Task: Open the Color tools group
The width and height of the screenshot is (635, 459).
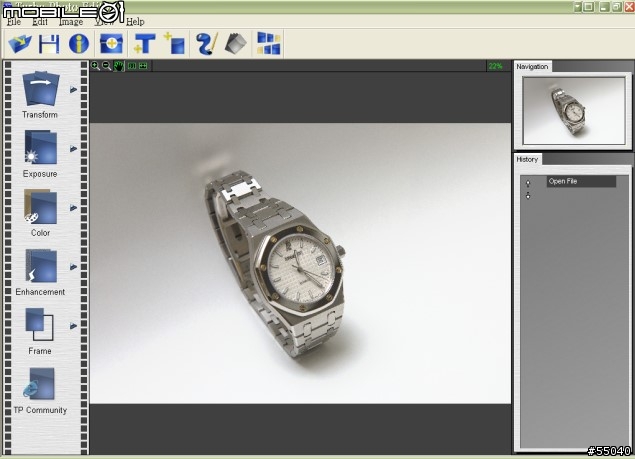Action: point(40,207)
